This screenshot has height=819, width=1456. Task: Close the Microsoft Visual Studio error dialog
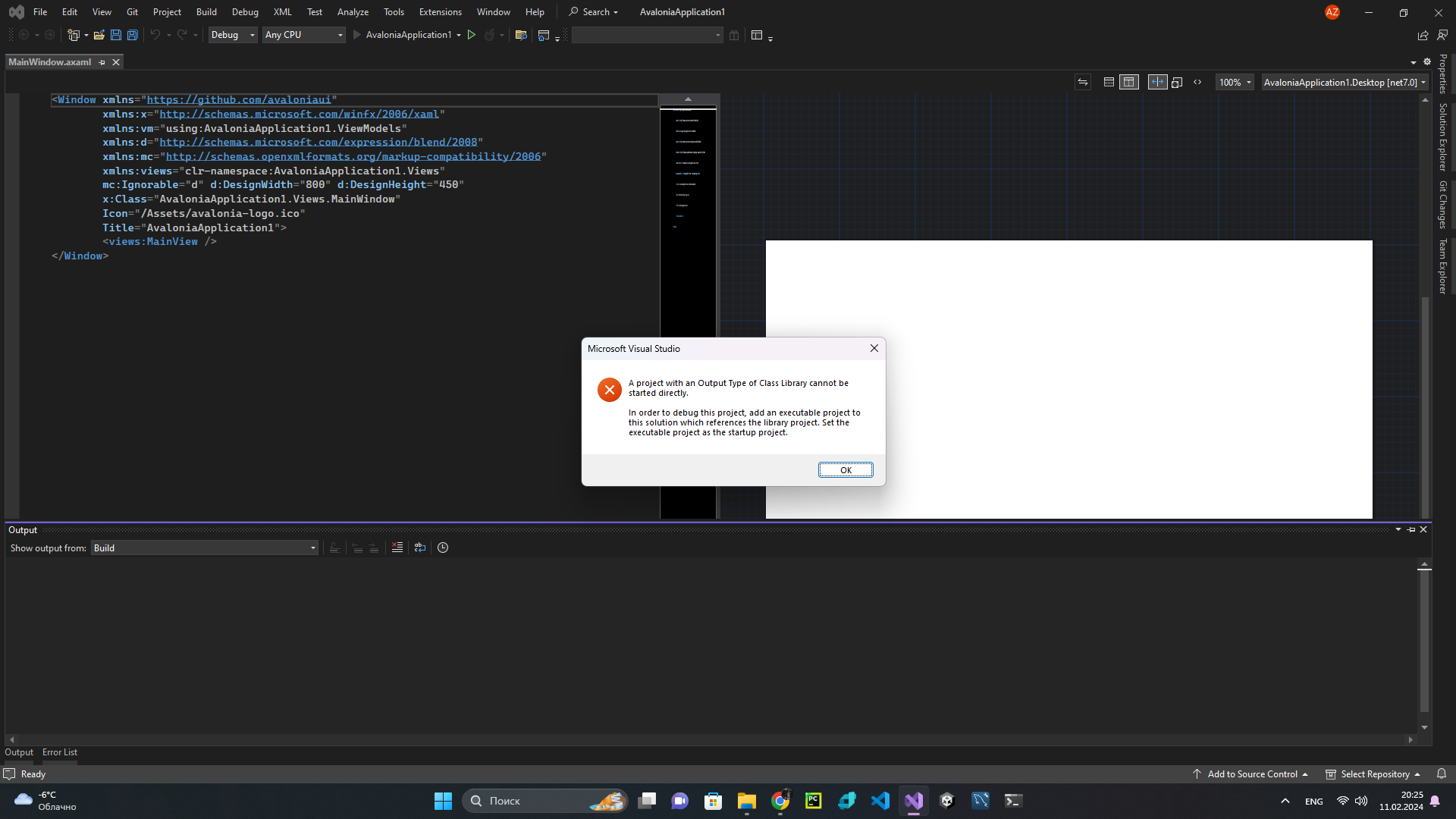tap(874, 348)
